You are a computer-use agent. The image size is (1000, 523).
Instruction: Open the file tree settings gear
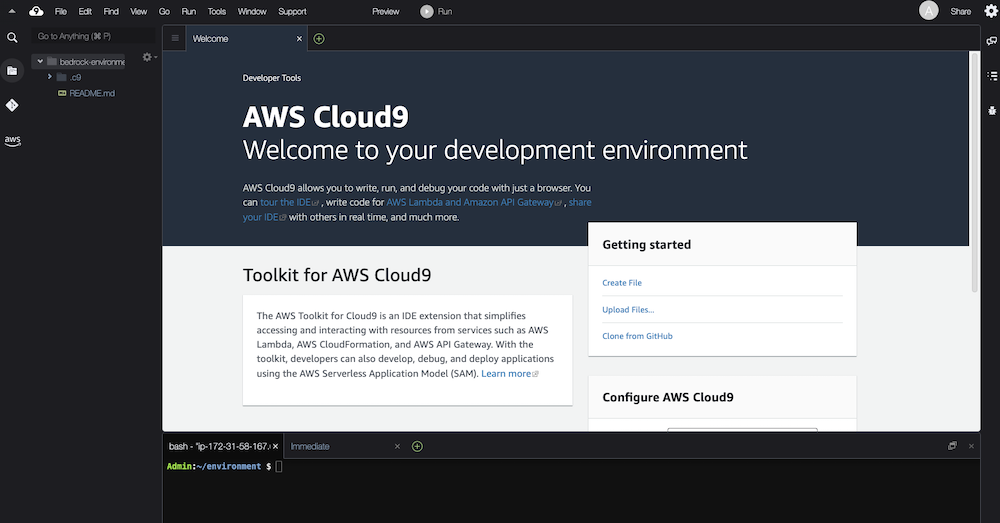pyautogui.click(x=147, y=57)
